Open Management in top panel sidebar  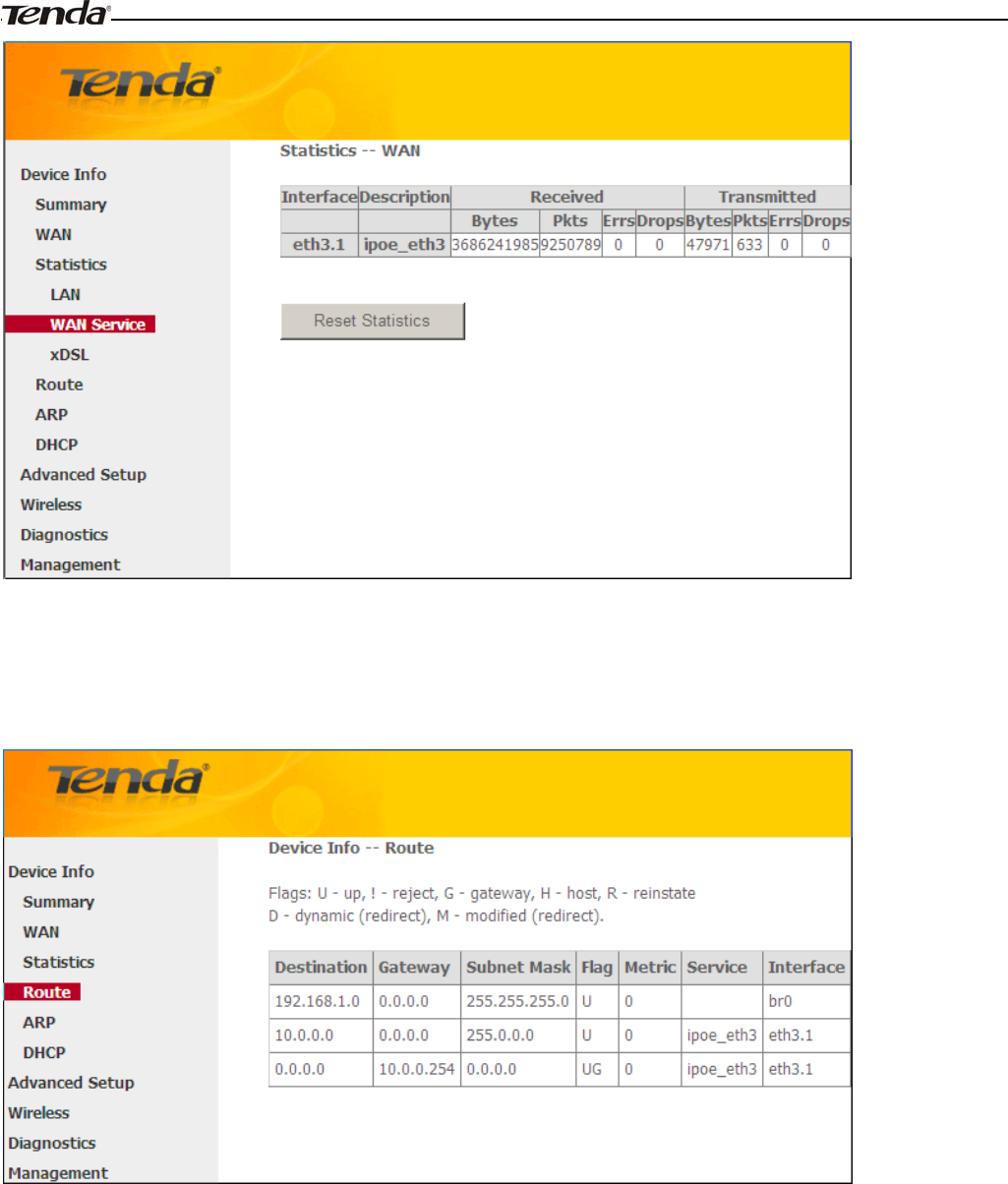tap(70, 564)
